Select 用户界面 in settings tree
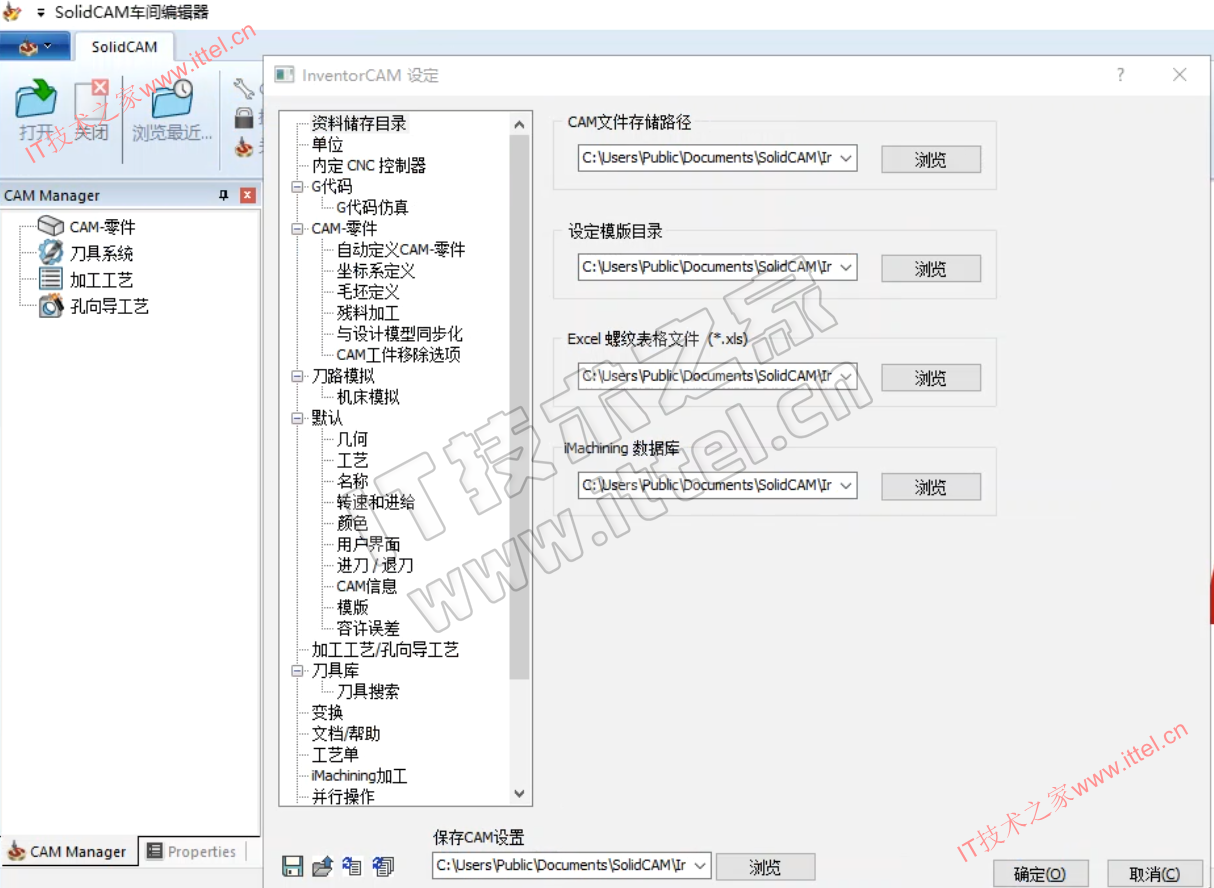This screenshot has width=1214, height=888. (368, 544)
